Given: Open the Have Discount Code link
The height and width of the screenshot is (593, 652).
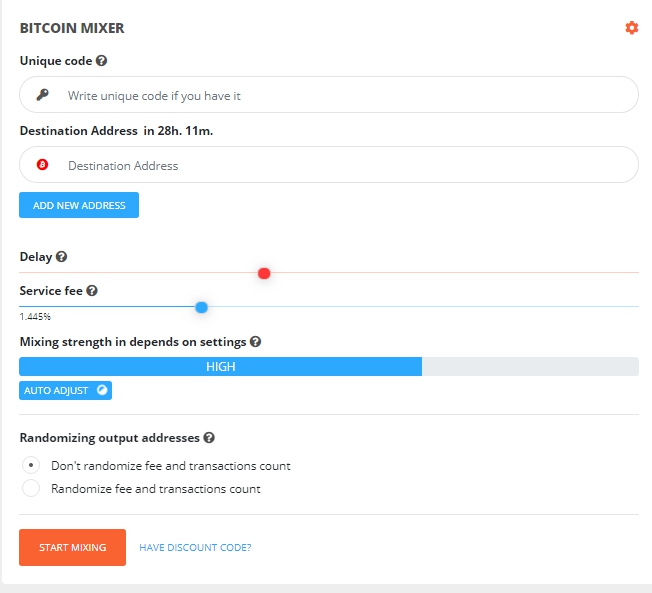Looking at the screenshot, I should pos(195,548).
